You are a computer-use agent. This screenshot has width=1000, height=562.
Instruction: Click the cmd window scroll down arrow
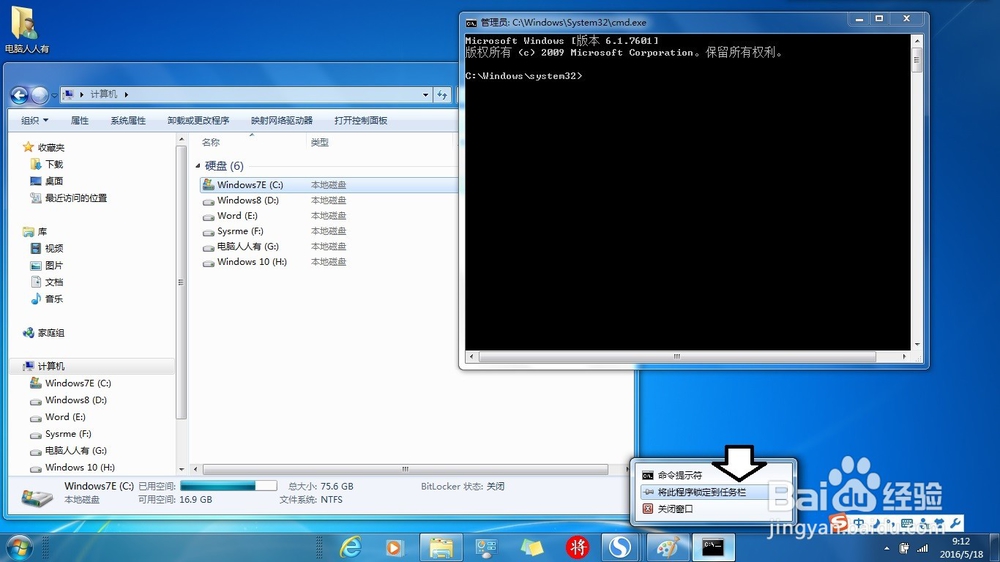(917, 344)
